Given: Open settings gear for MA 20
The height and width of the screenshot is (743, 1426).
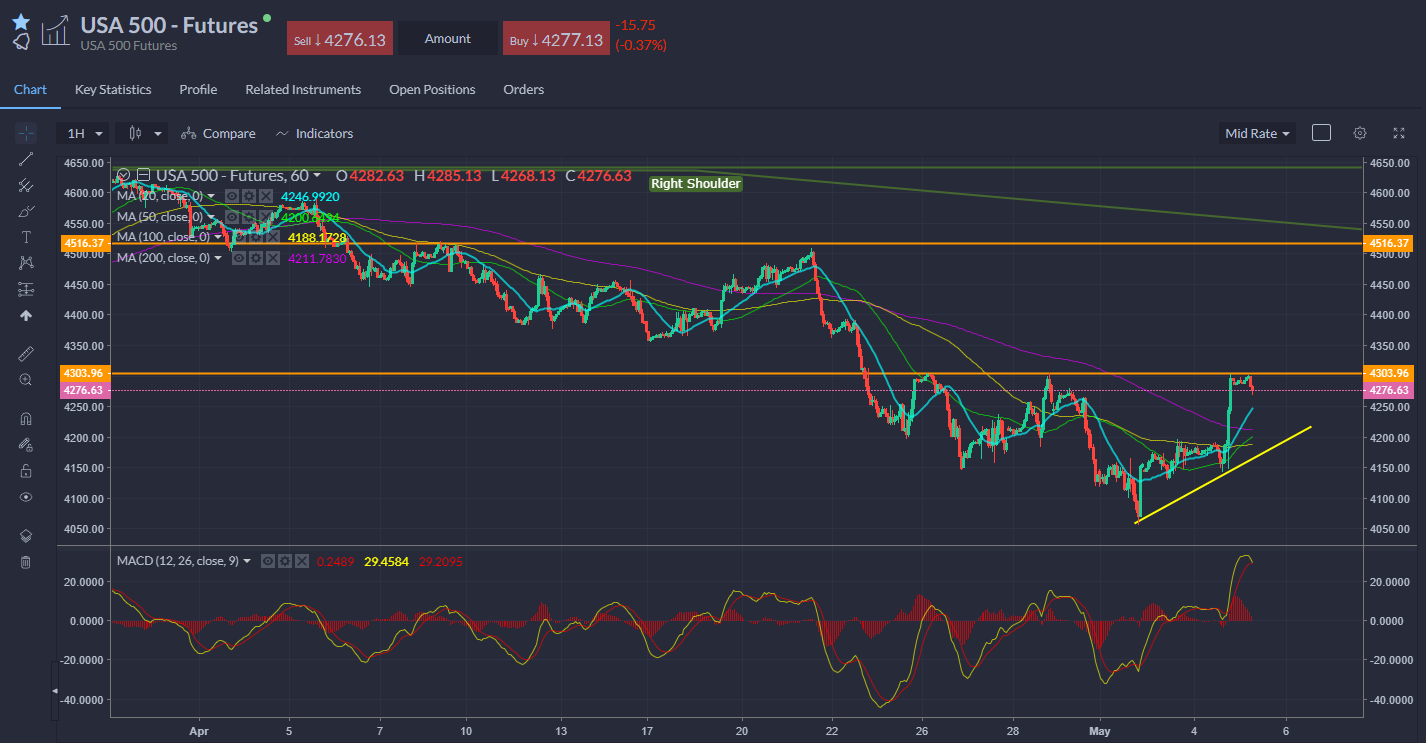Looking at the screenshot, I should [x=249, y=196].
